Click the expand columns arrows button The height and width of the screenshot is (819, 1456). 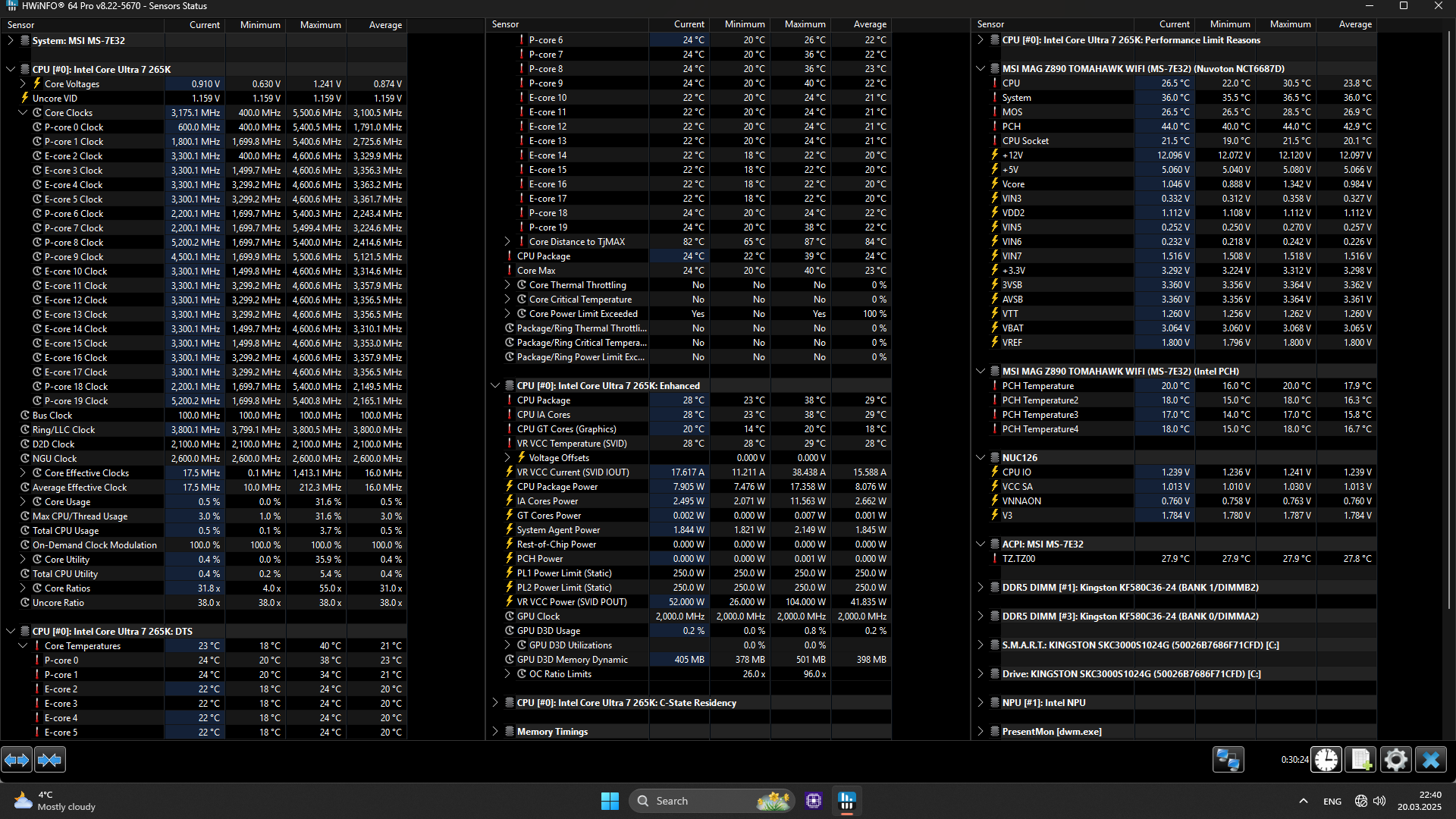pyautogui.click(x=17, y=760)
